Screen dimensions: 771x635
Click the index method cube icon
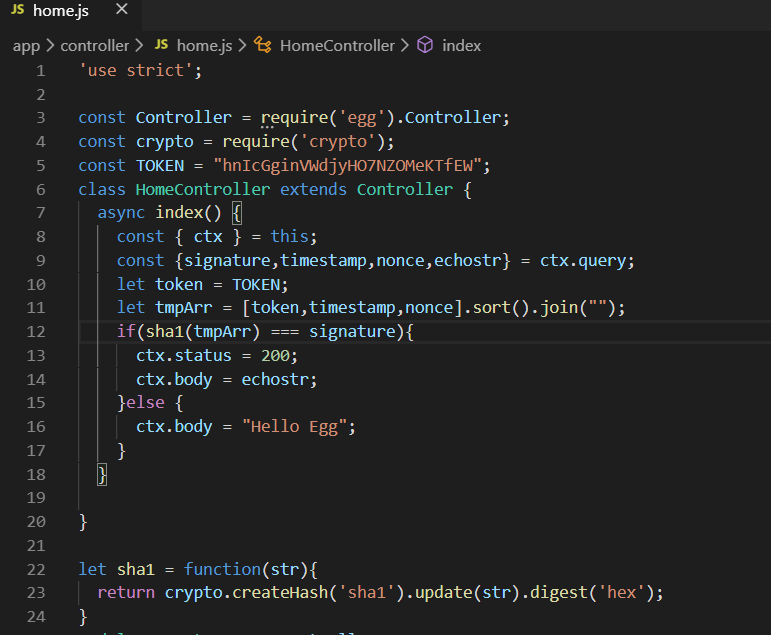coord(425,46)
